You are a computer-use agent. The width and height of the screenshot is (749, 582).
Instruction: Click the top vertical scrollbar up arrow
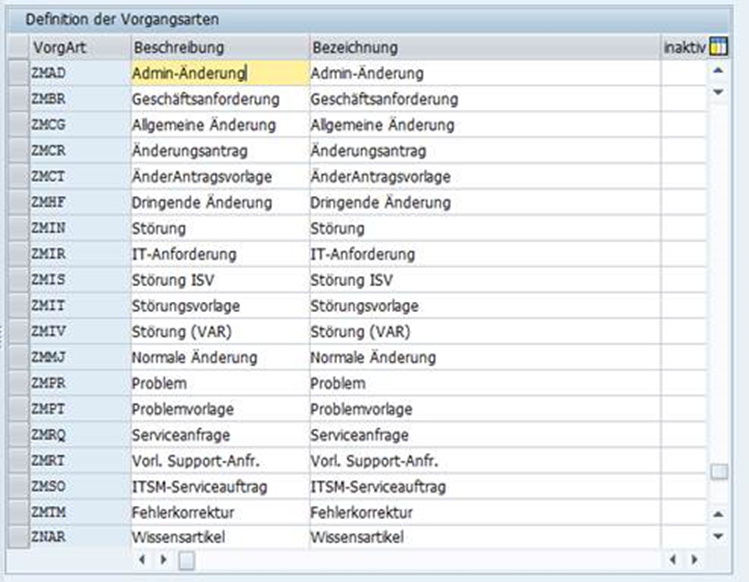(x=718, y=71)
